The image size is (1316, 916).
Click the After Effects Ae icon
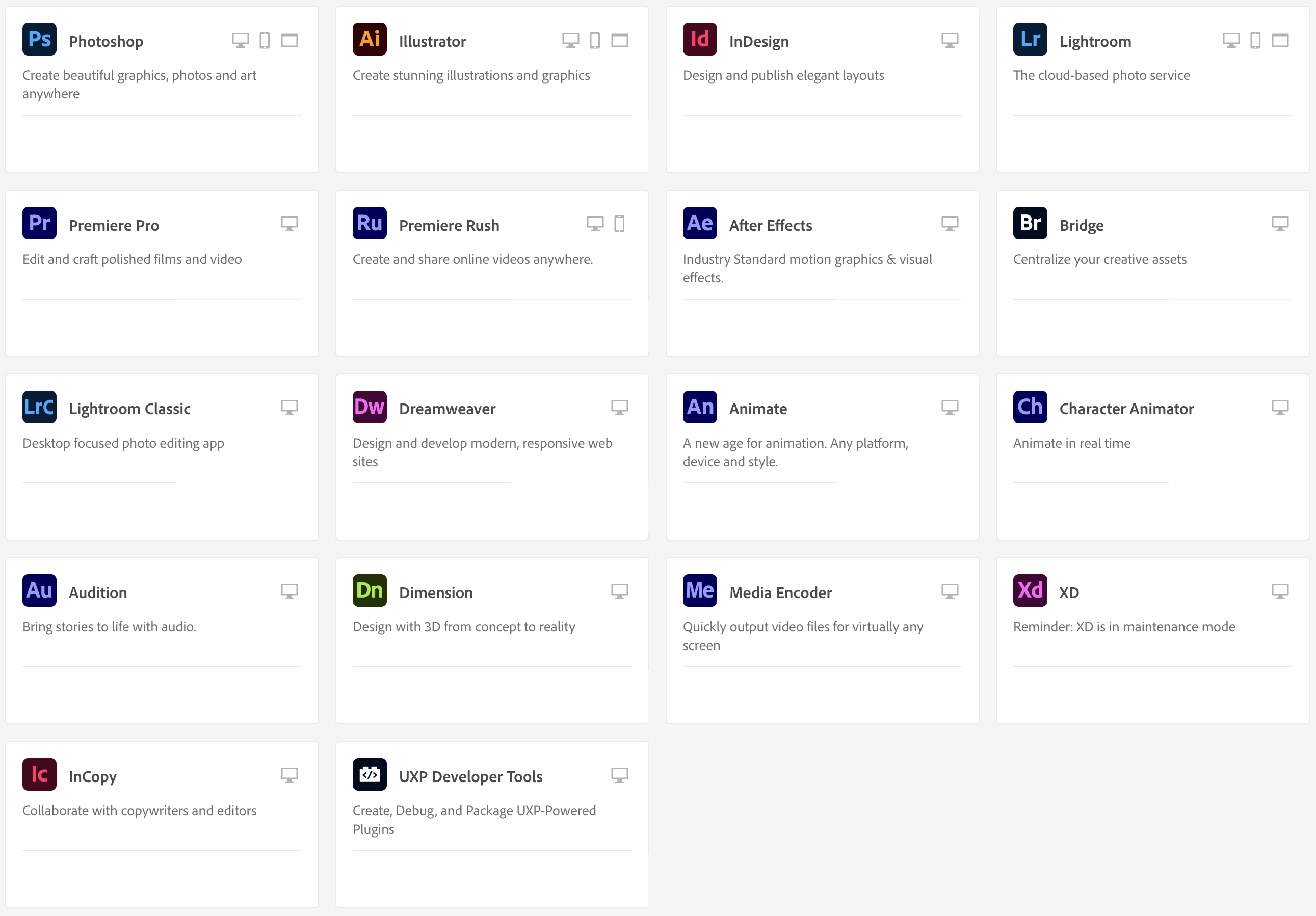click(x=700, y=224)
